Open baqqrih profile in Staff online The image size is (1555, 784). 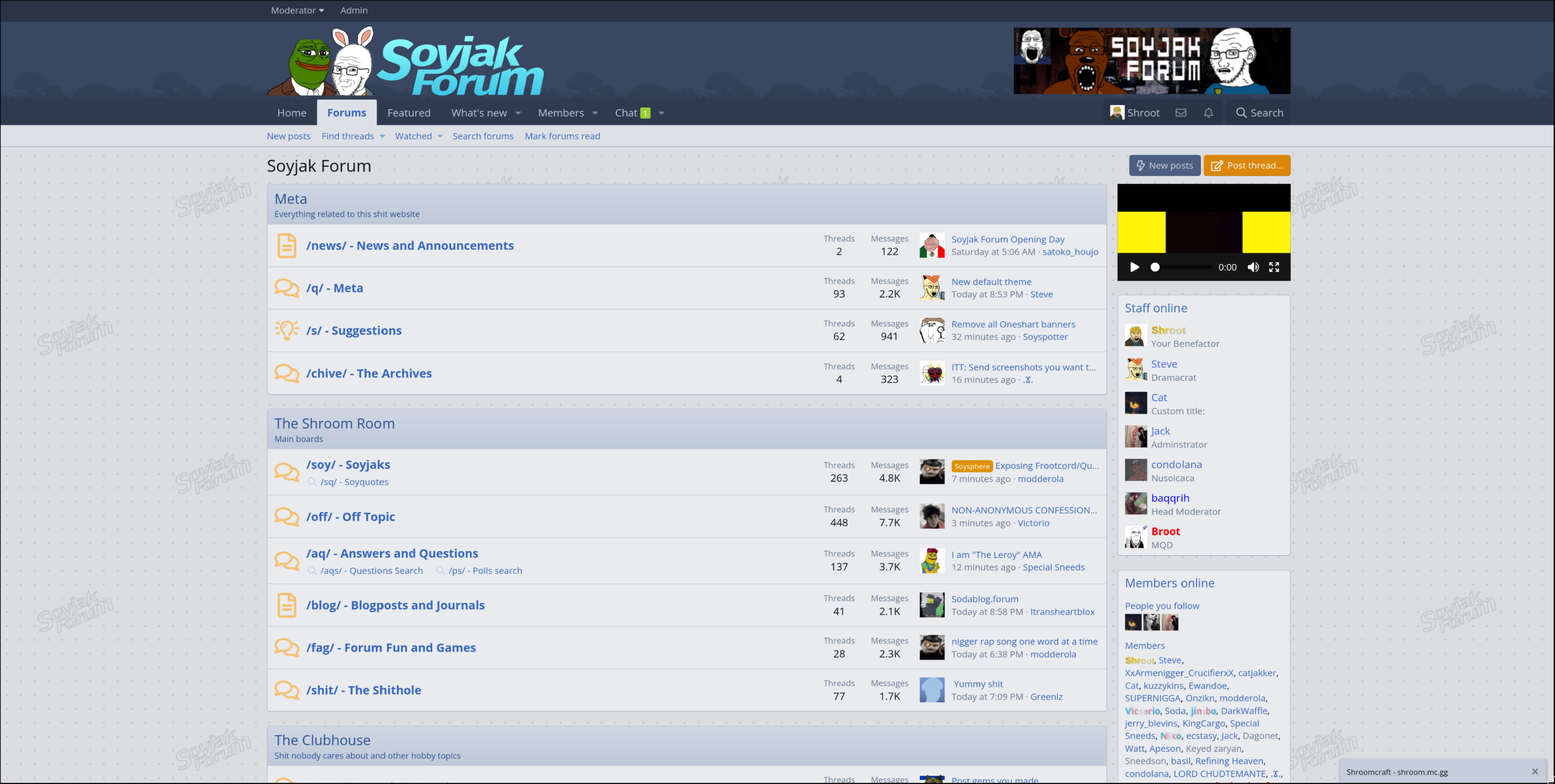point(1170,498)
